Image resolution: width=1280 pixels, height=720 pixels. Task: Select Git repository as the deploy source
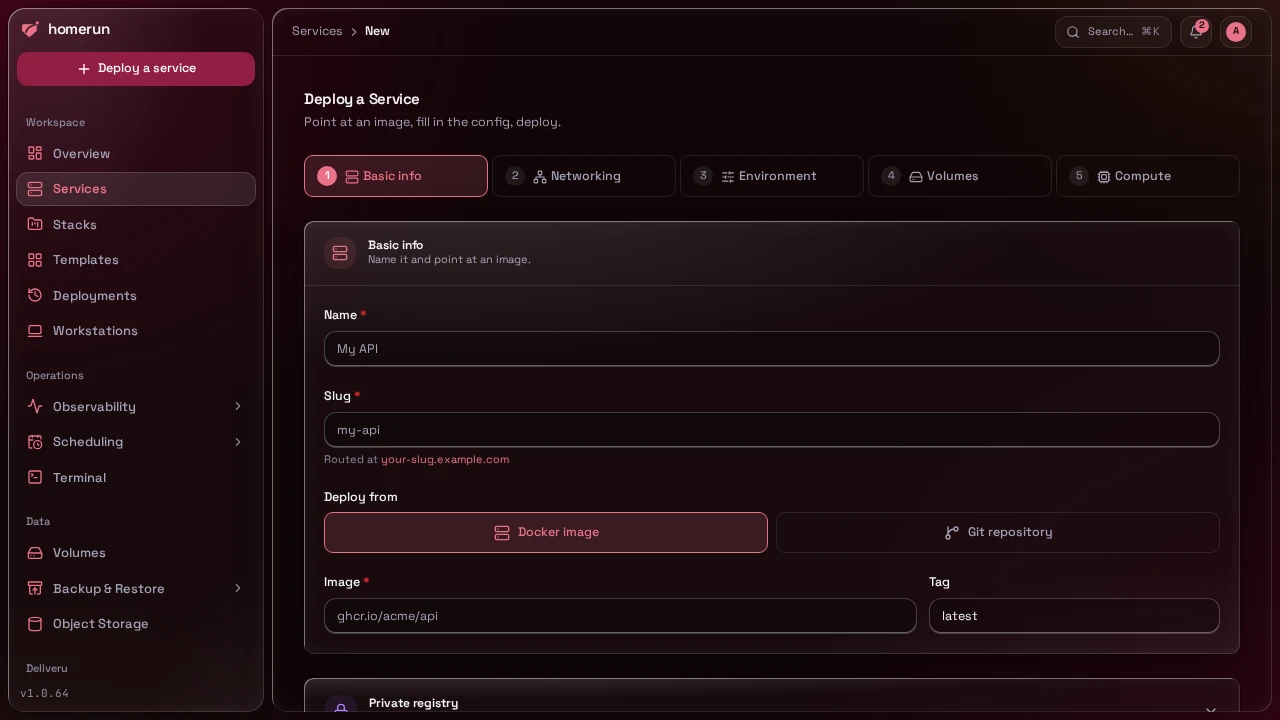coord(998,533)
